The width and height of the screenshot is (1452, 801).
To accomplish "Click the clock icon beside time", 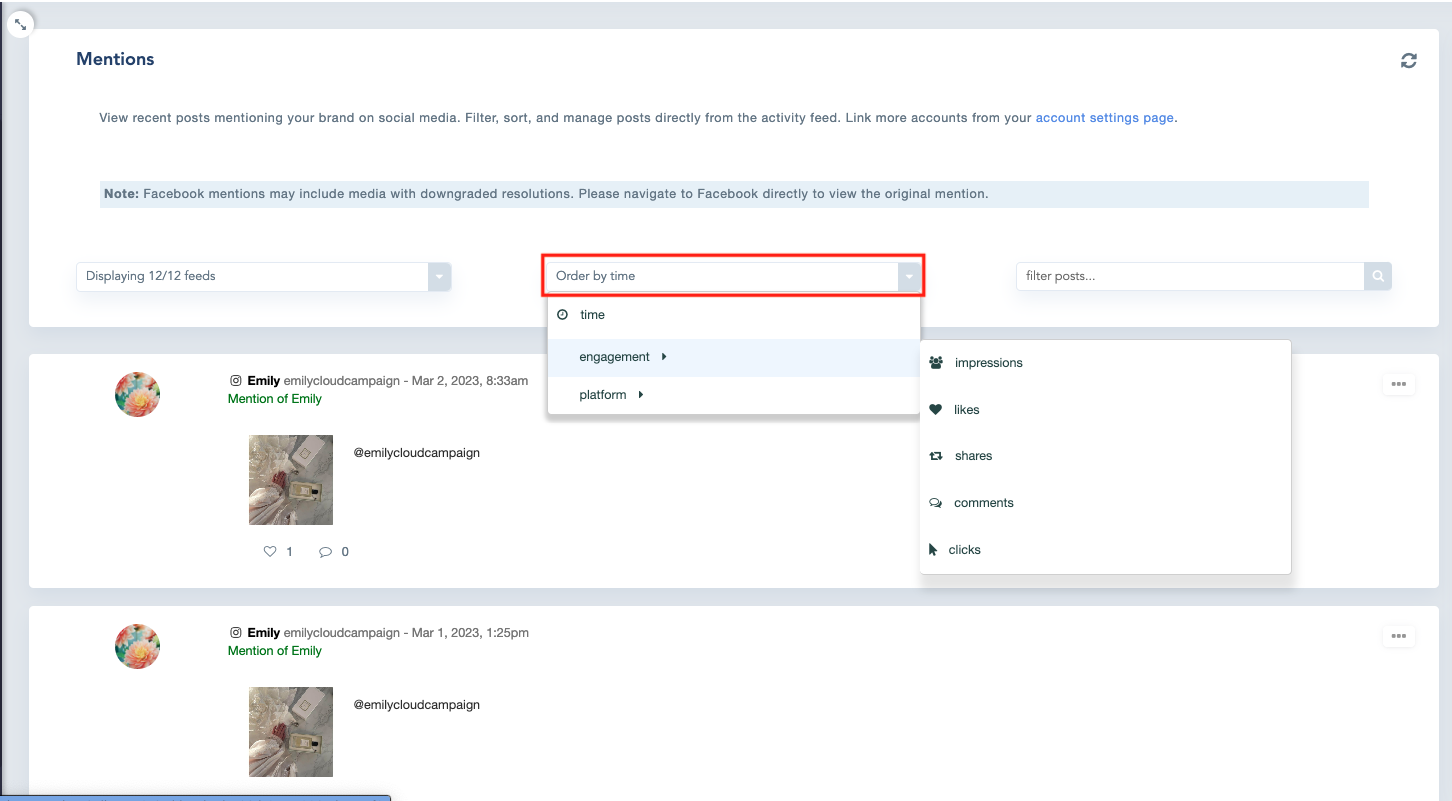I will point(562,315).
